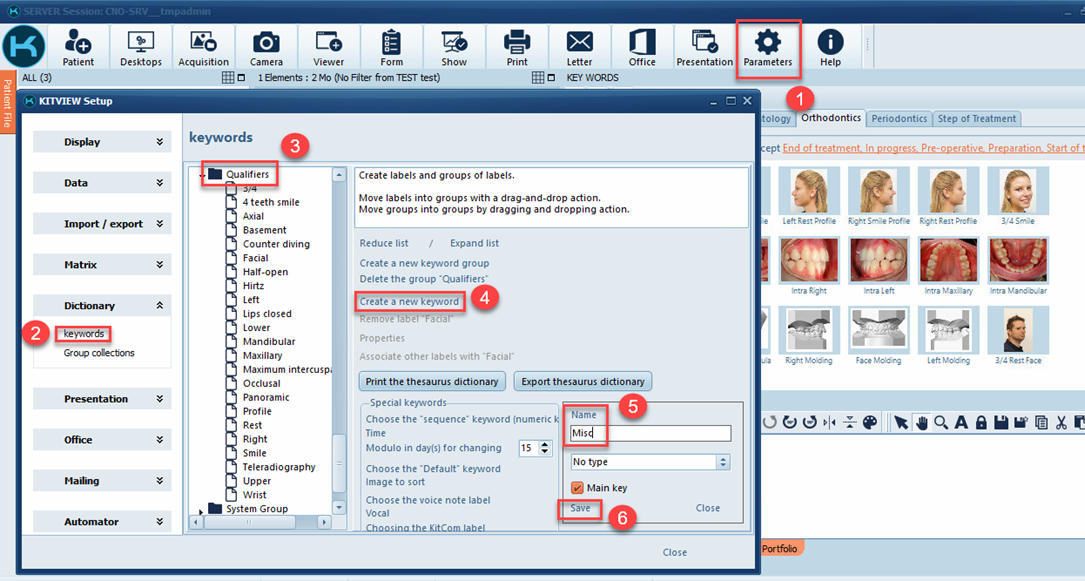Viewport: 1085px width, 581px height.
Task: Expand the System Group tree node
Action: (x=202, y=509)
